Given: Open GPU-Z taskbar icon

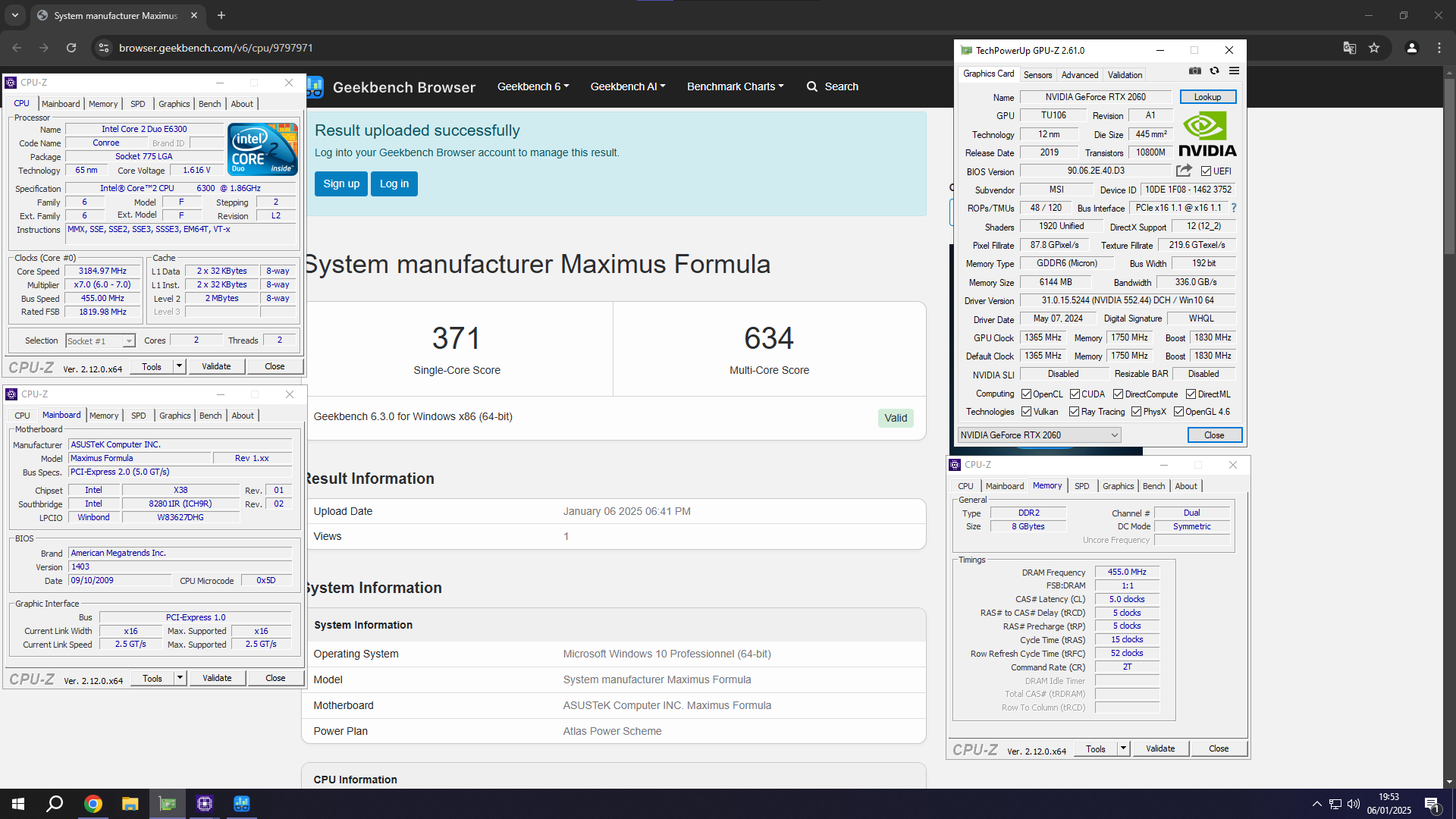Looking at the screenshot, I should [x=167, y=804].
